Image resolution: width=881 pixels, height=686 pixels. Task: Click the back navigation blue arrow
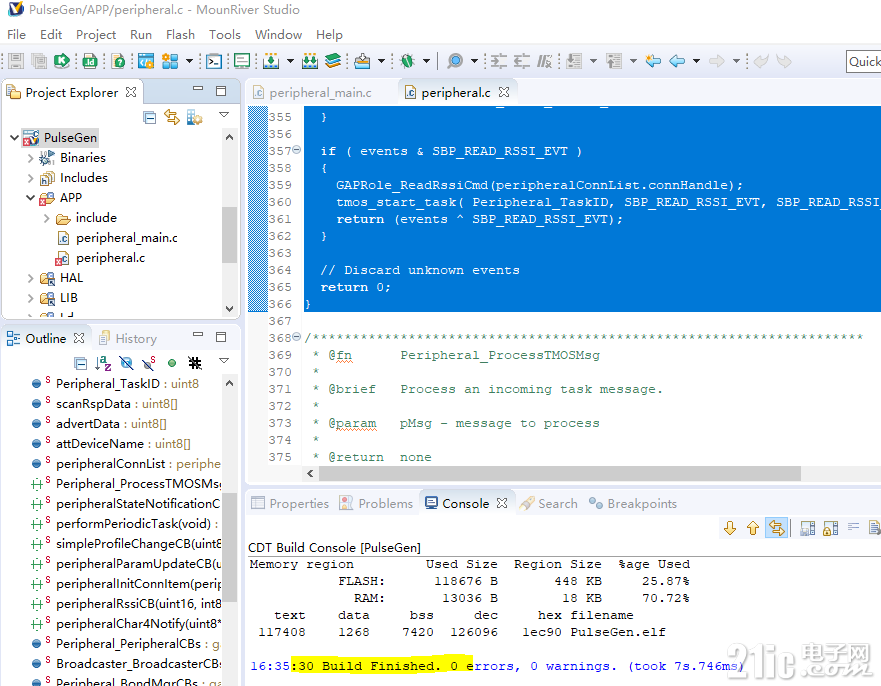pyautogui.click(x=677, y=61)
